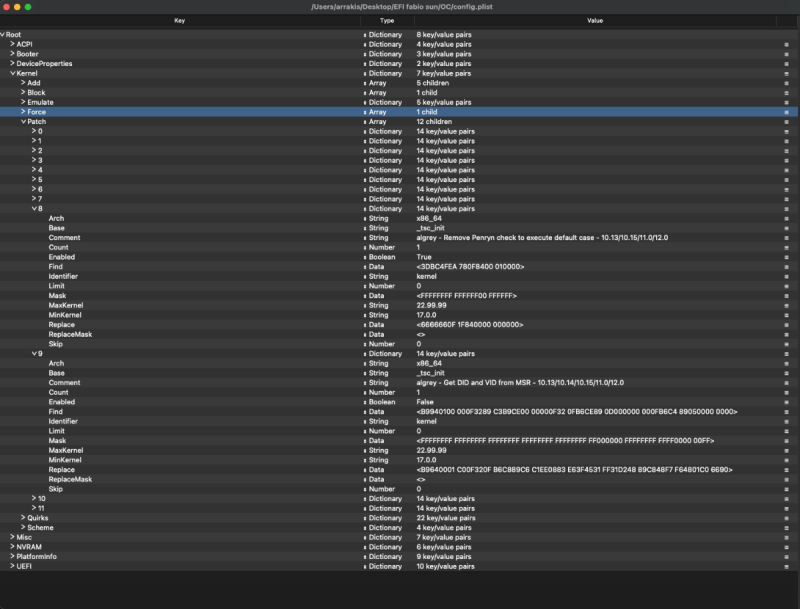Expand the Block array
The image size is (800, 609).
tap(23, 92)
